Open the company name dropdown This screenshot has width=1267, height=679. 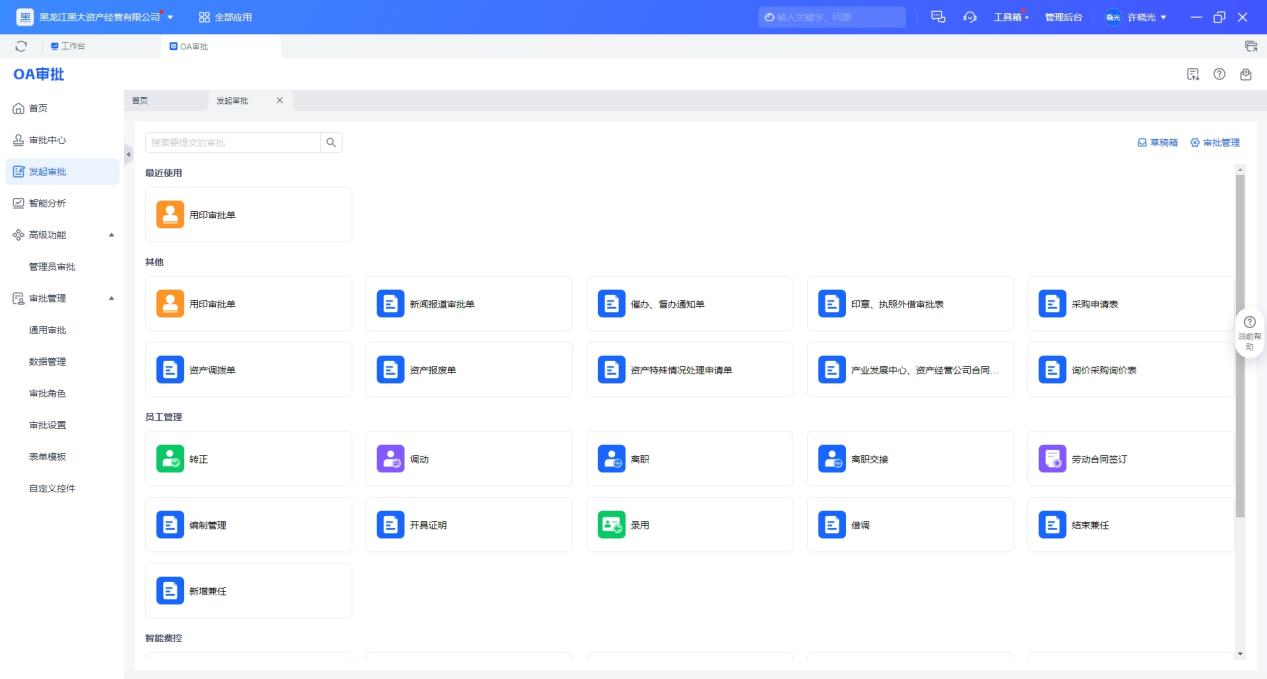tap(170, 17)
